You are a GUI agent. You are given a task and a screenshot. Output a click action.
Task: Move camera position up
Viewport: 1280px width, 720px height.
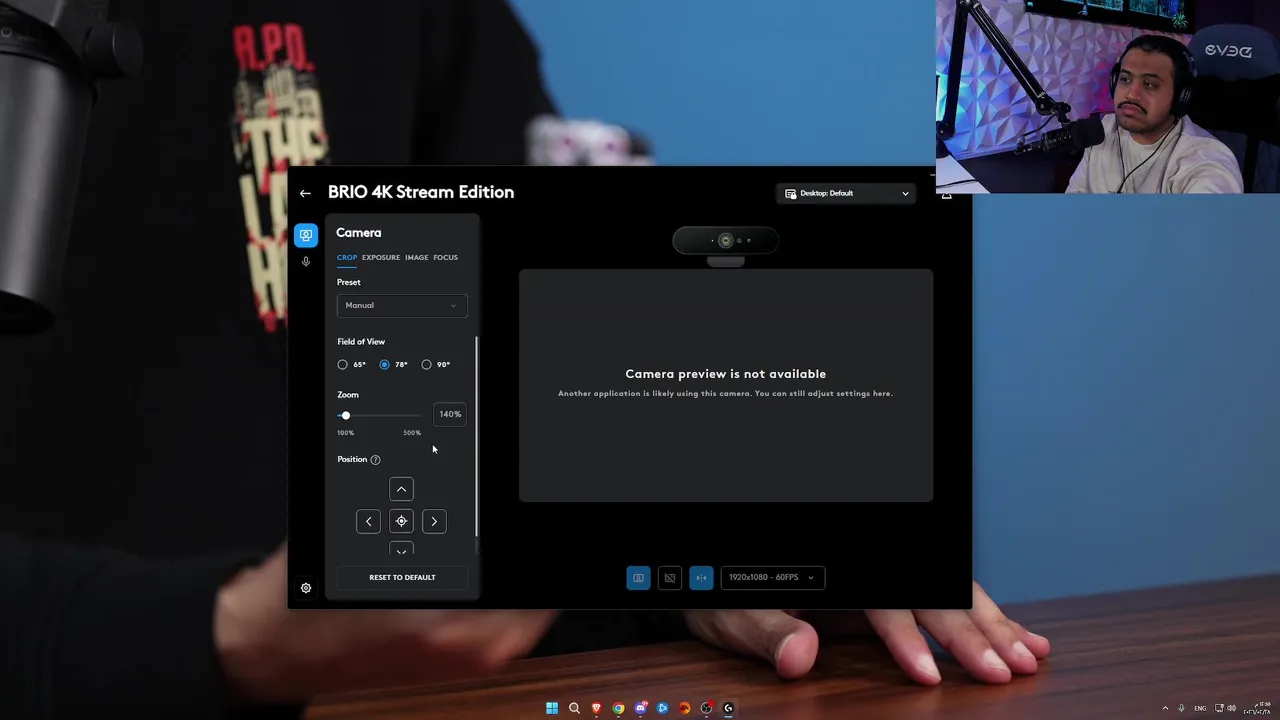coord(401,489)
